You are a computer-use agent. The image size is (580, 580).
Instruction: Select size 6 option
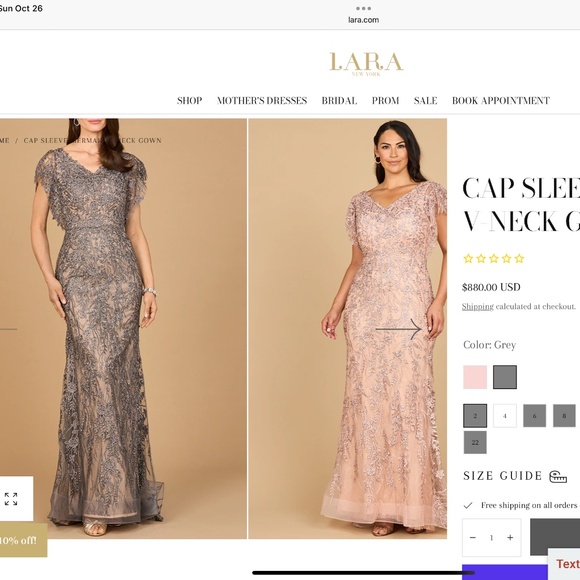click(x=535, y=416)
